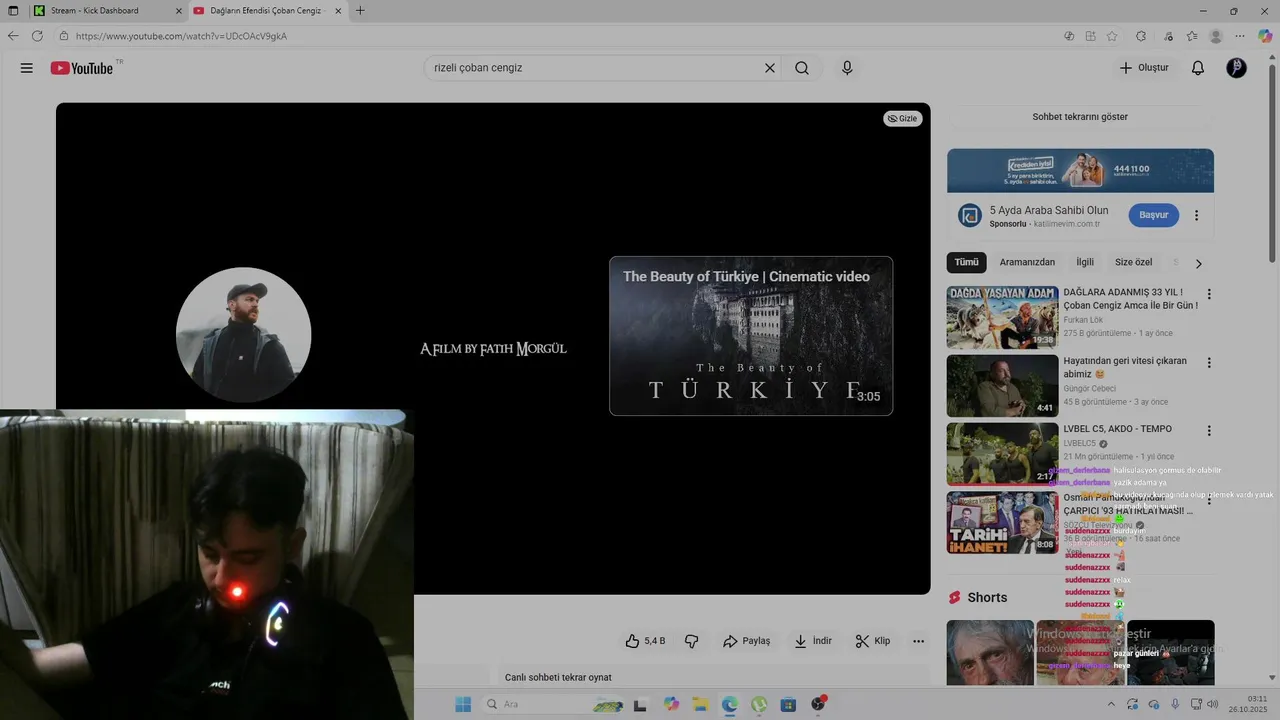Click the browser address bar URL

pyautogui.click(x=181, y=36)
